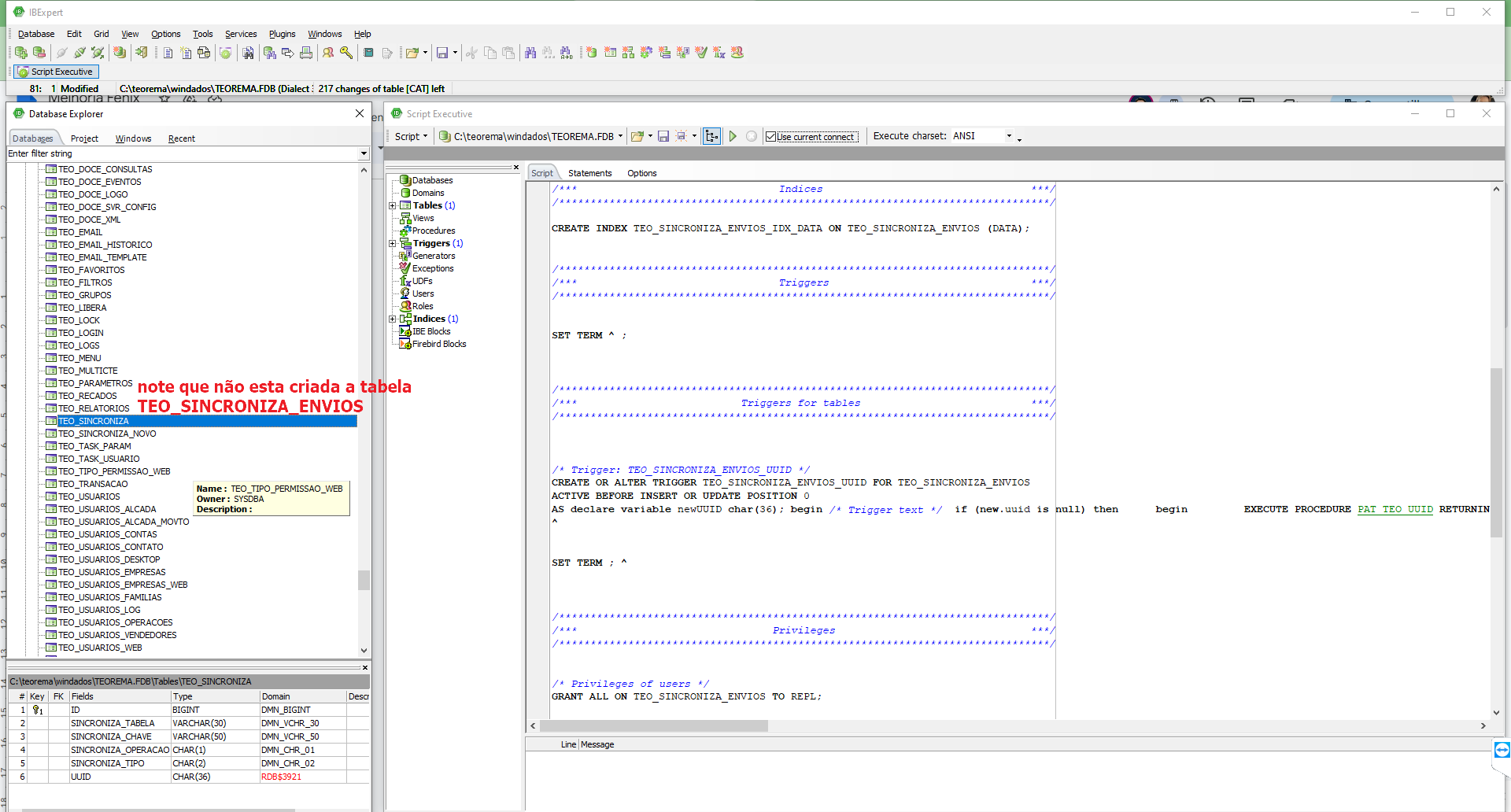
Task: Select the Generators node in script tree
Action: [434, 257]
